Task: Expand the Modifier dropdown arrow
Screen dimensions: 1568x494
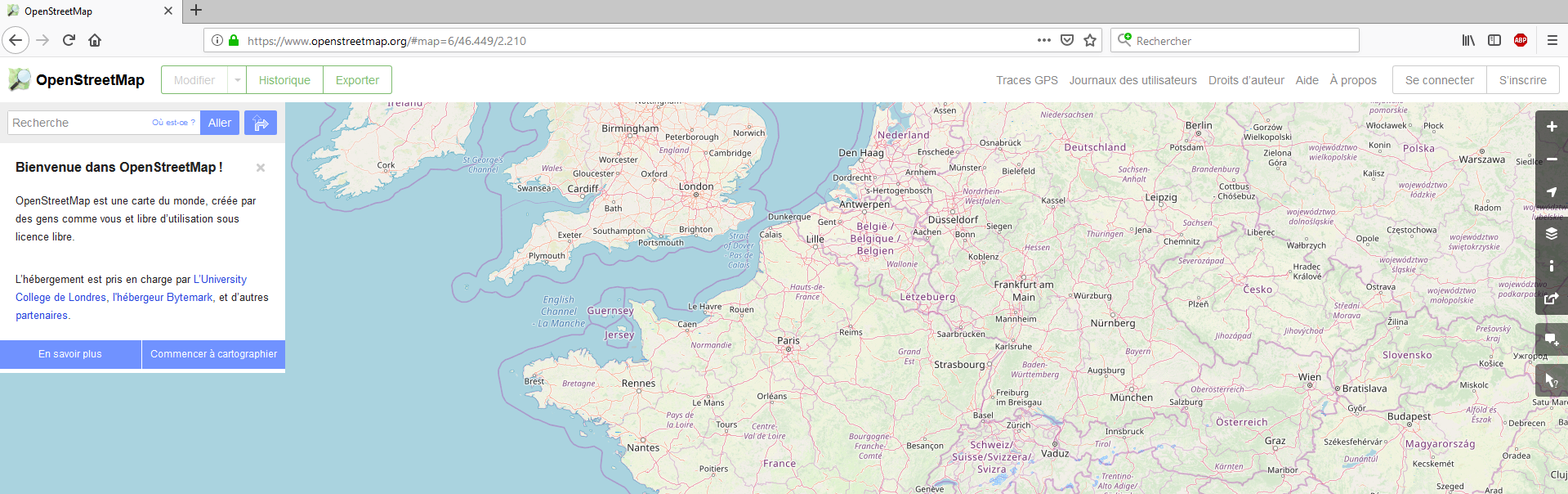Action: click(x=237, y=80)
